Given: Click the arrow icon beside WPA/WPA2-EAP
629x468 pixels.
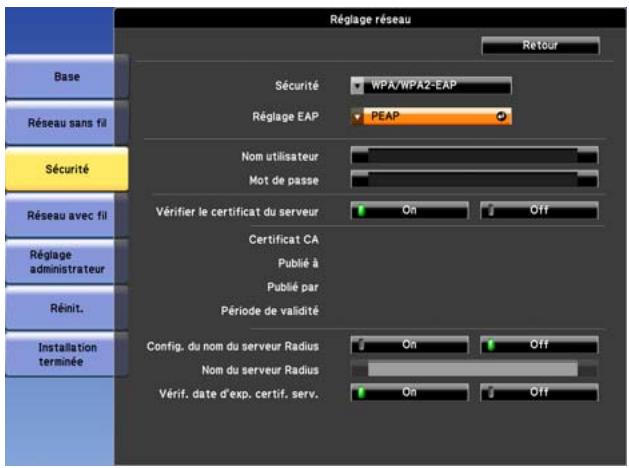Looking at the screenshot, I should click(x=358, y=86).
